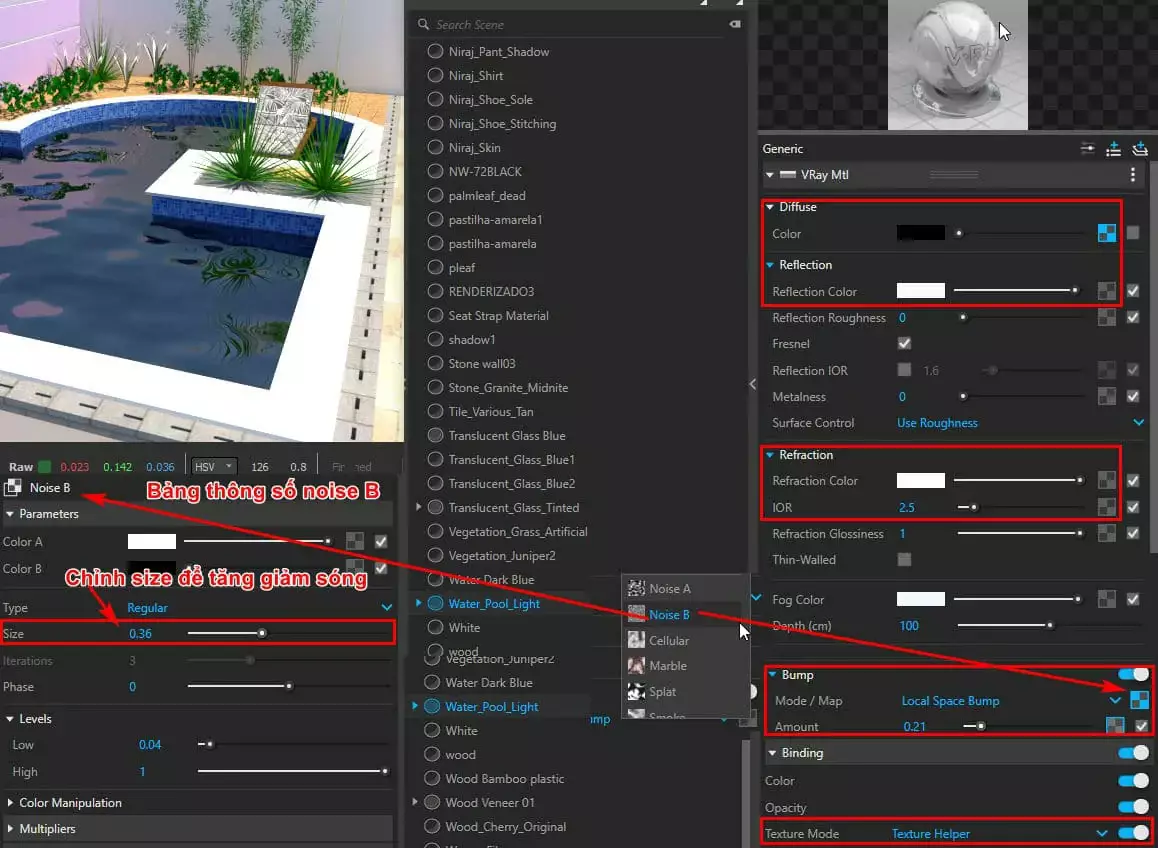Viewport: 1158px width, 848px height.
Task: Click the Reflection Glossiness texture slot icon
Action: 1107,533
